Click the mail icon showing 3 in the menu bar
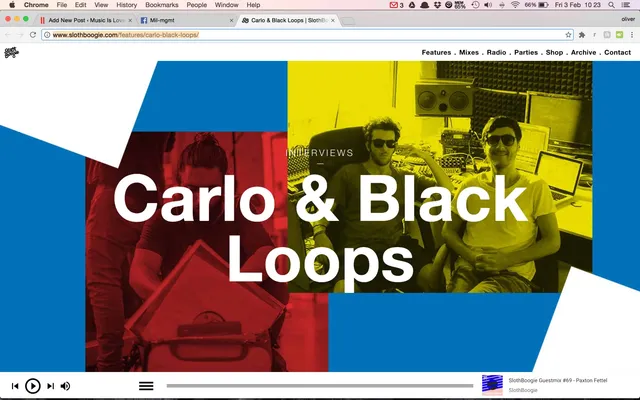640x400 pixels. point(396,5)
